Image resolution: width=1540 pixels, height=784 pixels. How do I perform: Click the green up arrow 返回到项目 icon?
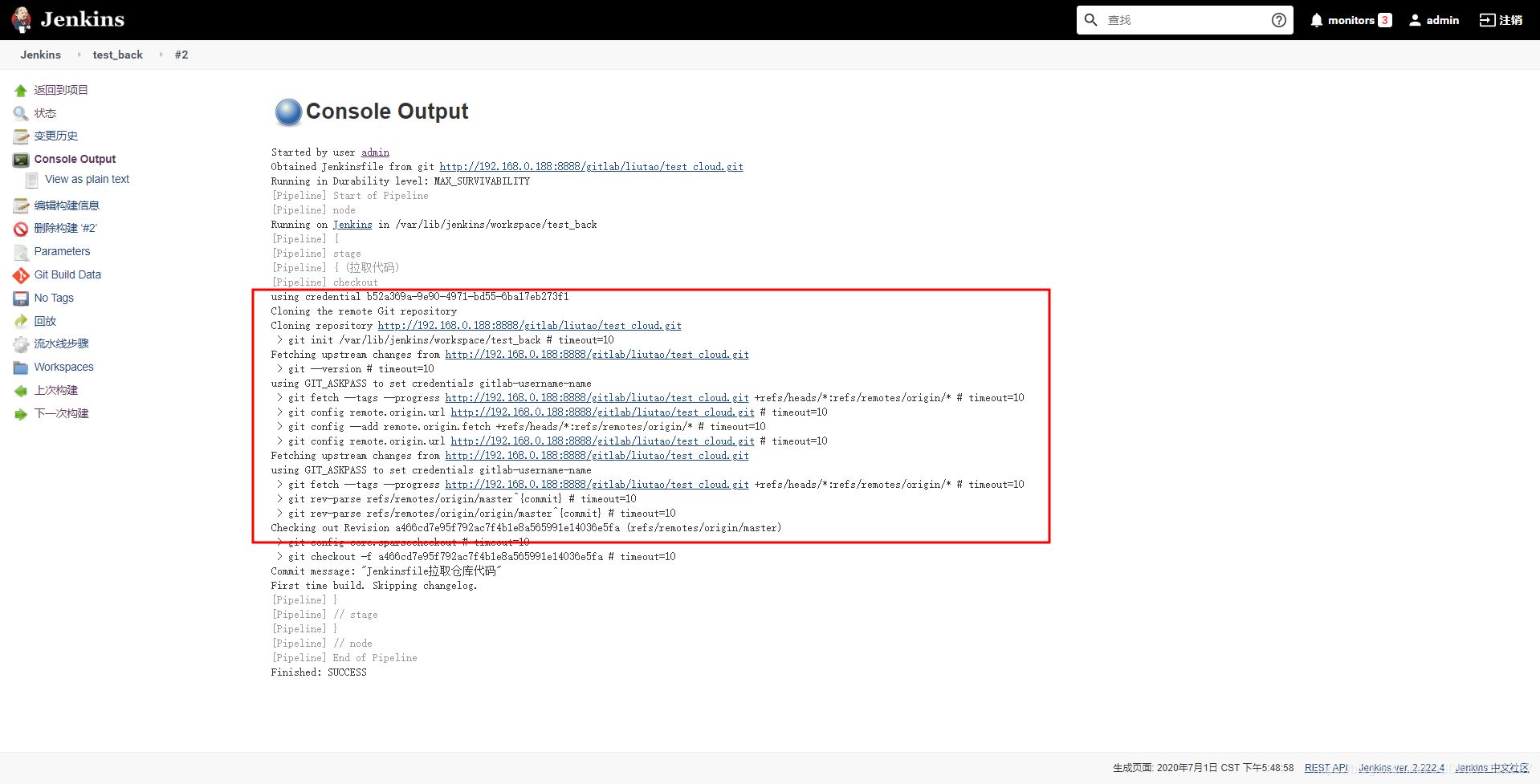click(x=21, y=91)
